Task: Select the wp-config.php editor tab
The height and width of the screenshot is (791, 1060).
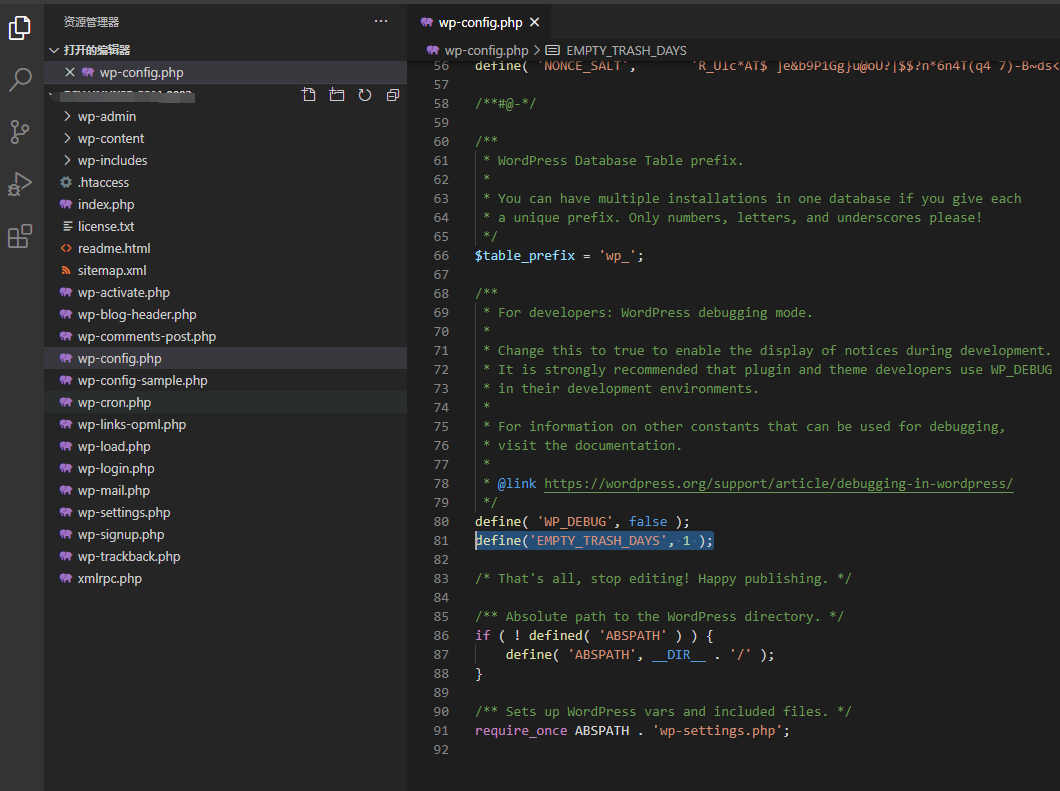Action: 480,22
